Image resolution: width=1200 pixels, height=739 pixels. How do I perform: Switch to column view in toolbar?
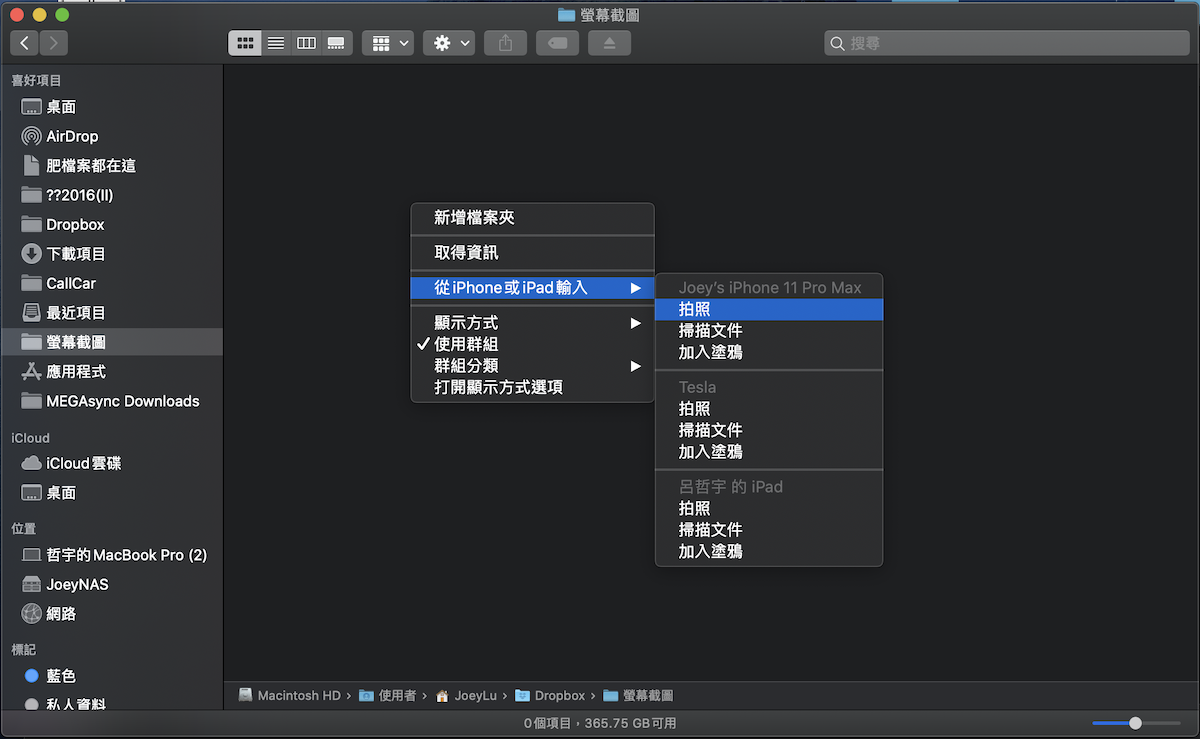pyautogui.click(x=306, y=43)
